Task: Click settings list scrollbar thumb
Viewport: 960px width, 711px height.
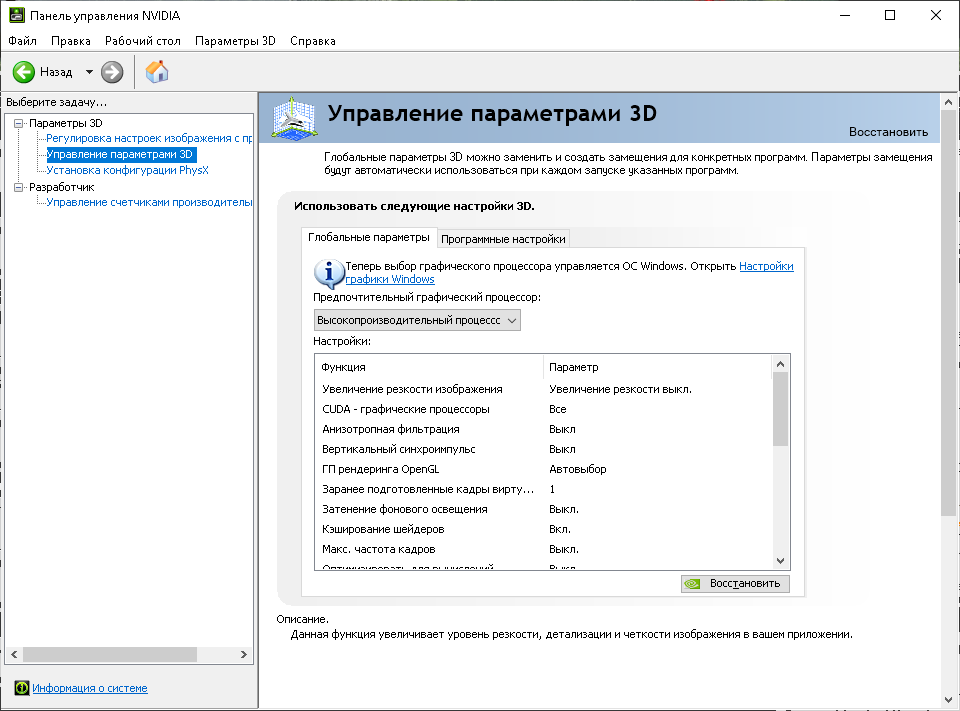Action: (x=780, y=409)
